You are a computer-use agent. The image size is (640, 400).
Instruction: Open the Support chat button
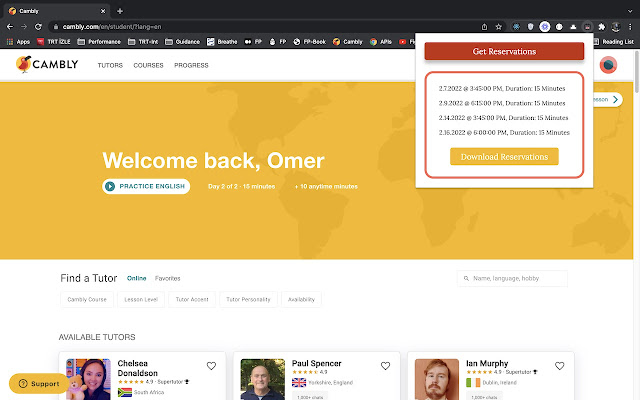coord(39,384)
